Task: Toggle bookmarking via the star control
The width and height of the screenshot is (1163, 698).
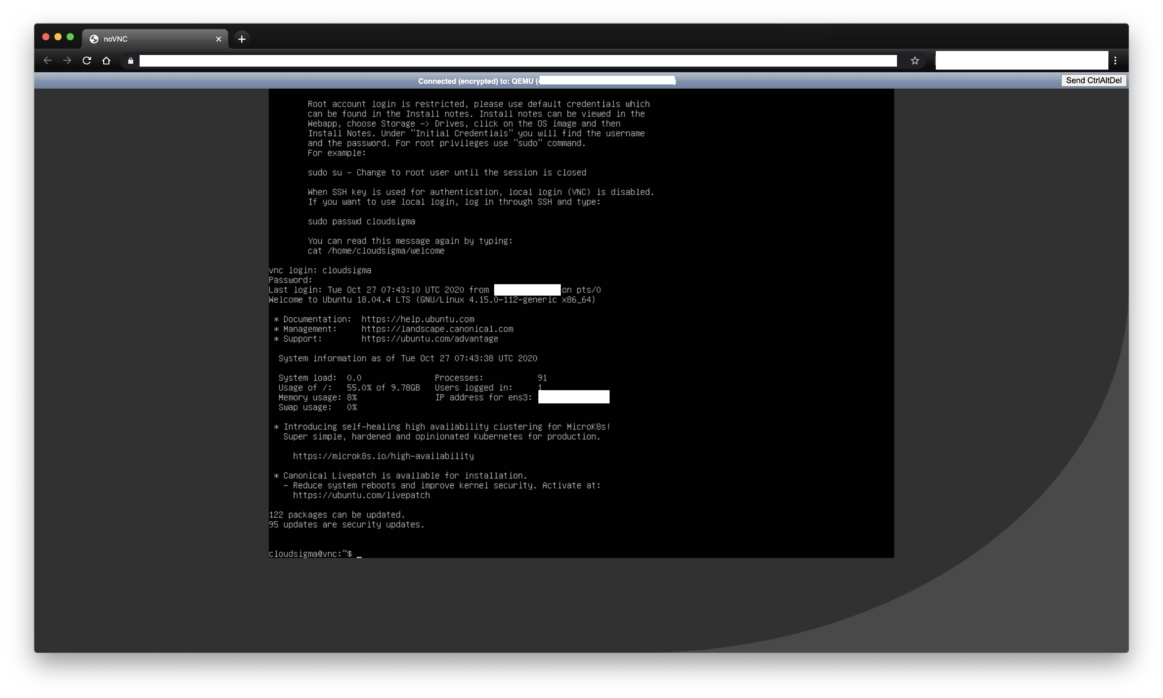Action: coord(912,59)
